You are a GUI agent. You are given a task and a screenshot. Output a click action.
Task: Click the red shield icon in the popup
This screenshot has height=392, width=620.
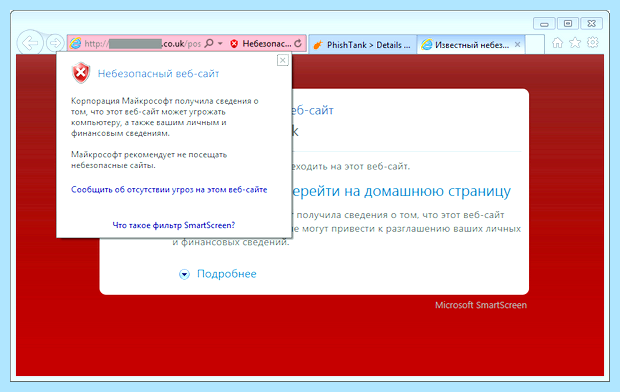81,73
